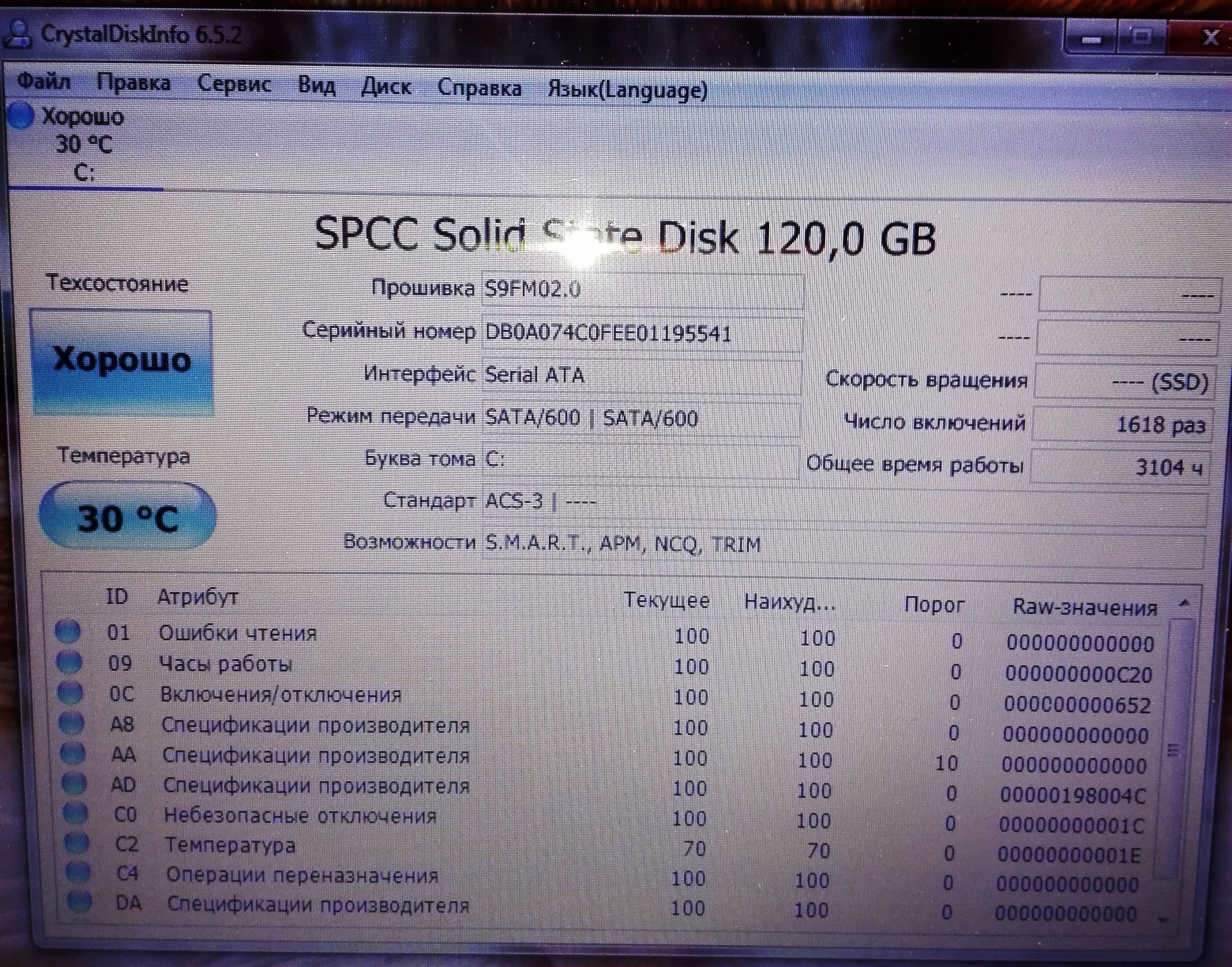Click status circle of row C0 Небезопасные отключения
The height and width of the screenshot is (967, 1232).
tap(75, 813)
